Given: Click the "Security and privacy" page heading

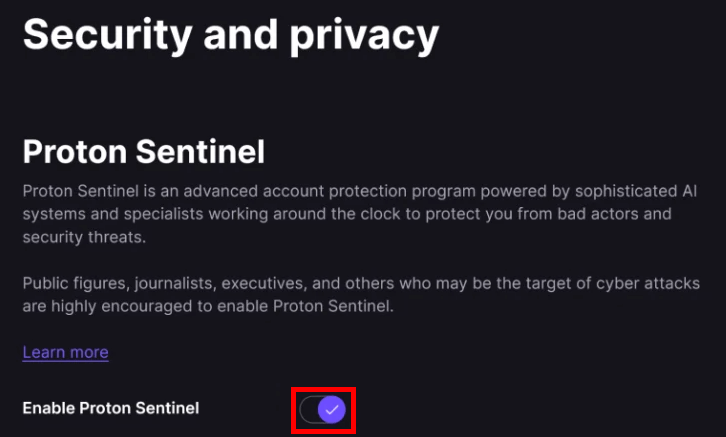Looking at the screenshot, I should pyautogui.click(x=231, y=35).
